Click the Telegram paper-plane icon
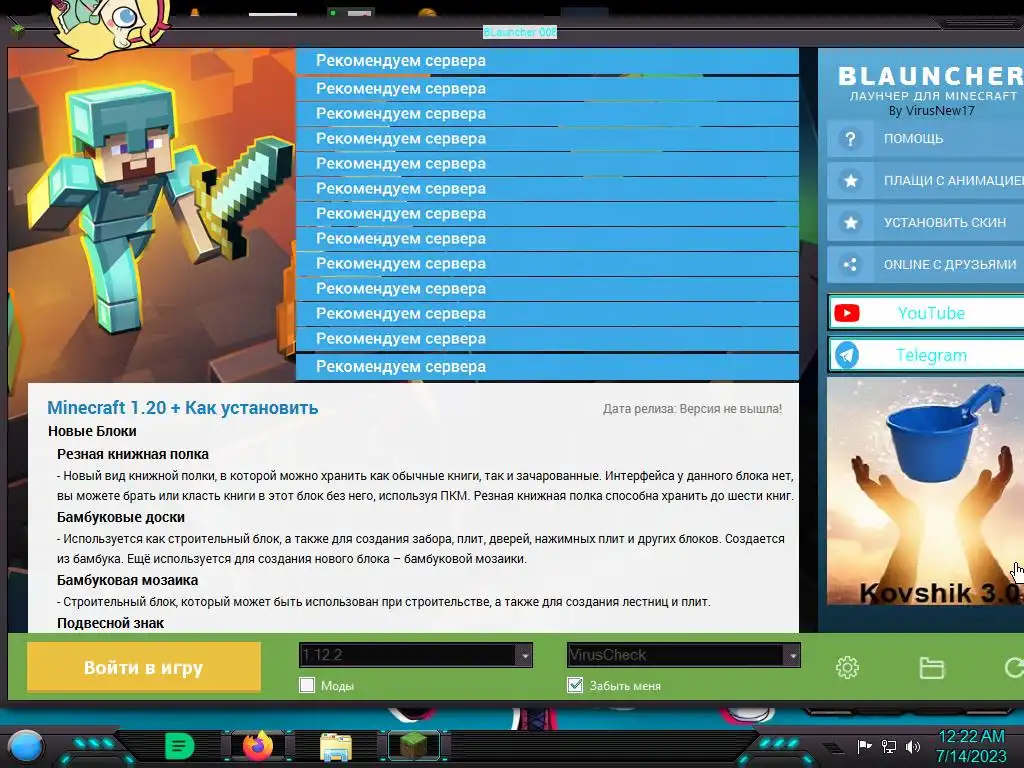Image resolution: width=1024 pixels, height=768 pixels. coord(847,355)
